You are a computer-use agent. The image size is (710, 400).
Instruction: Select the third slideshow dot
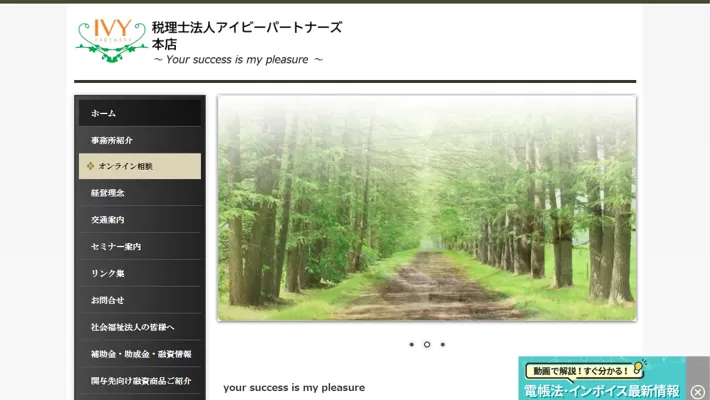443,344
